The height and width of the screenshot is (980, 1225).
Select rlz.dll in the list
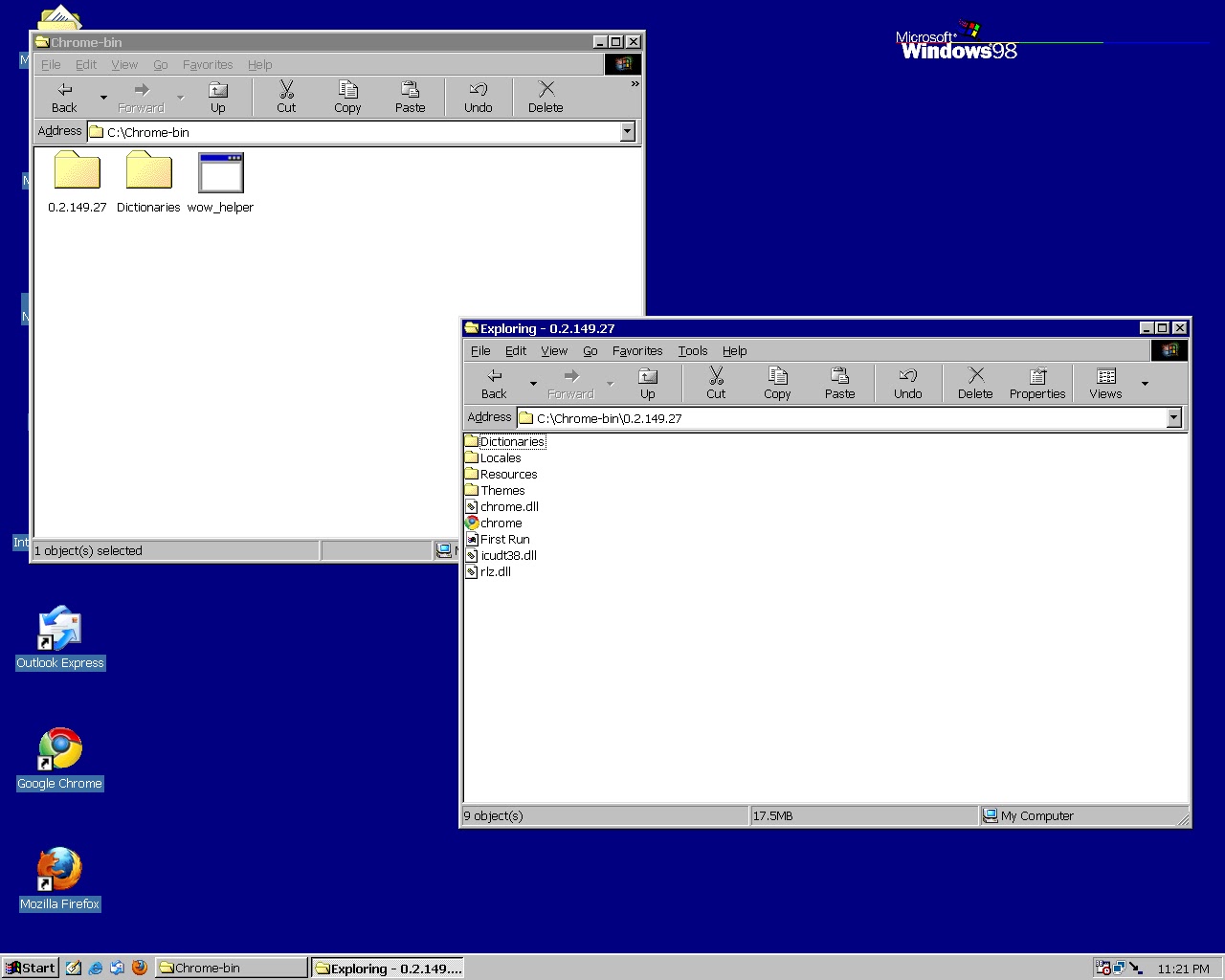pyautogui.click(x=489, y=572)
